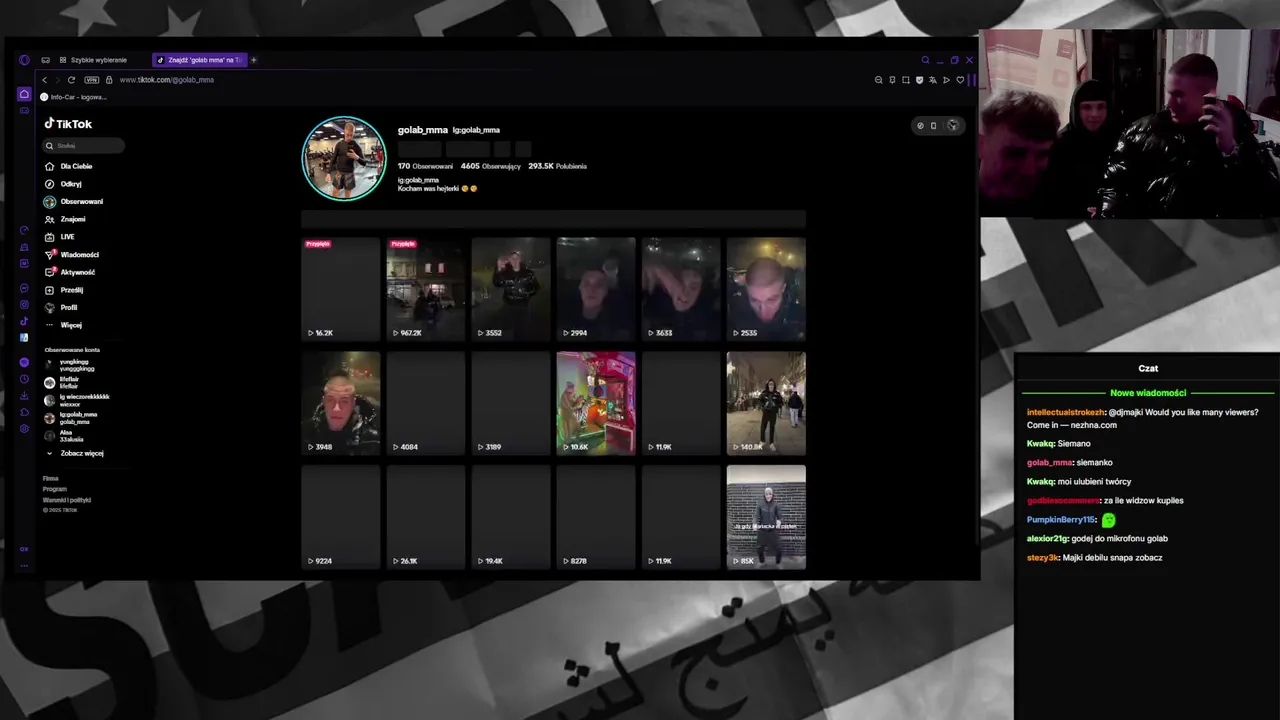1280x720 pixels.
Task: Open street video with 140.8K views
Action: pyautogui.click(x=766, y=403)
